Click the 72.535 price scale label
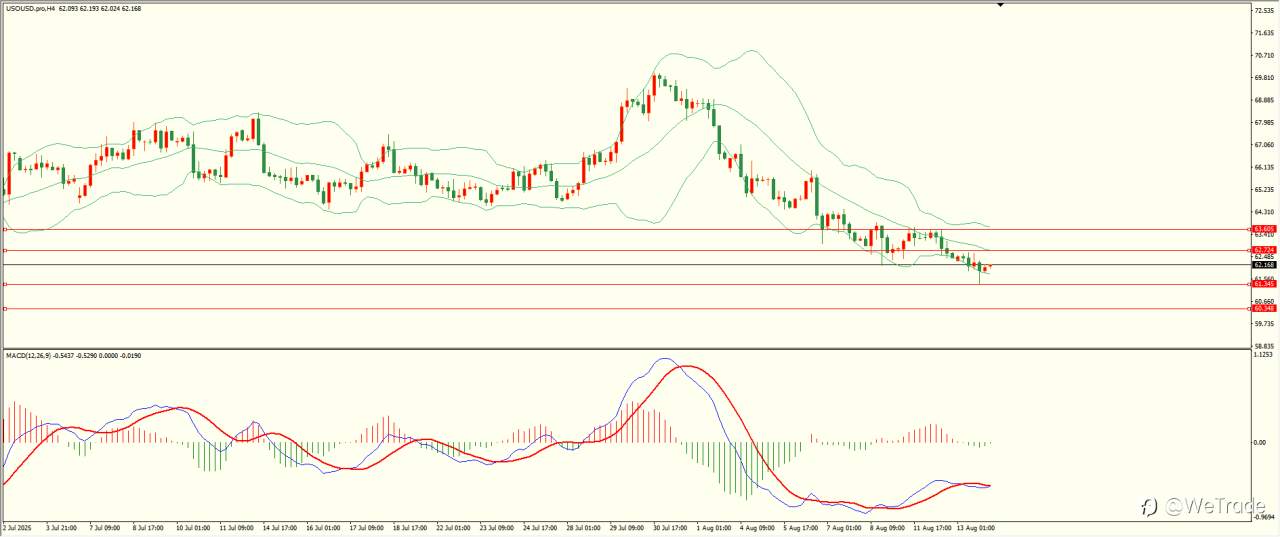Image resolution: width=1280 pixels, height=537 pixels. click(1264, 10)
